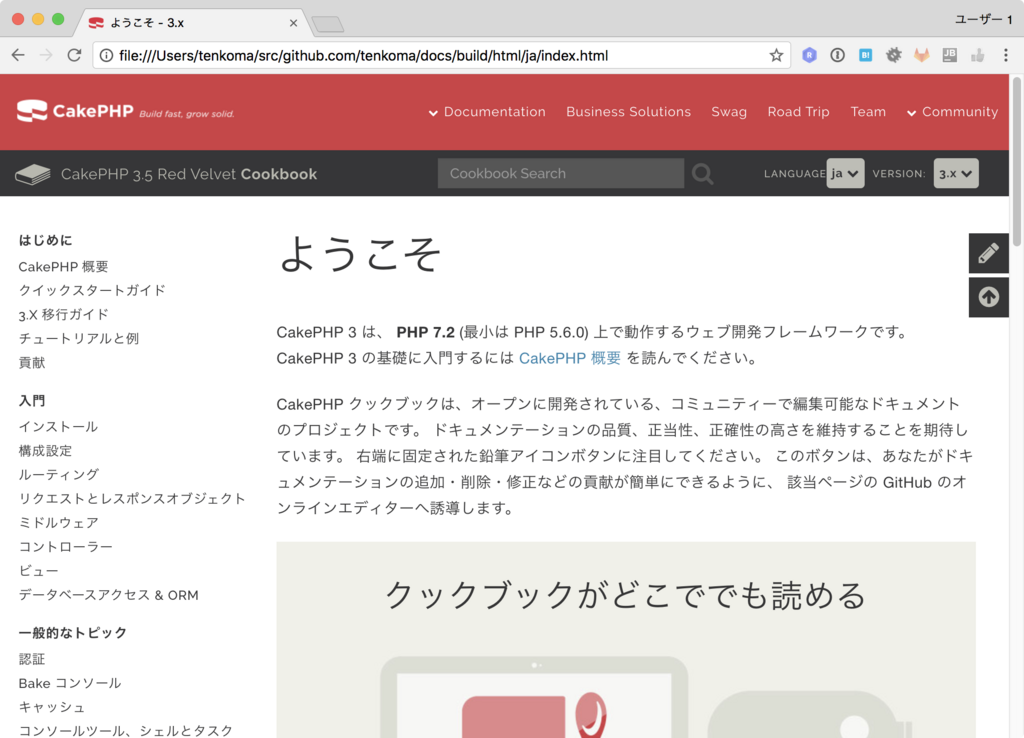Open the Chrome three-dot menu
This screenshot has width=1024, height=738.
(1006, 56)
